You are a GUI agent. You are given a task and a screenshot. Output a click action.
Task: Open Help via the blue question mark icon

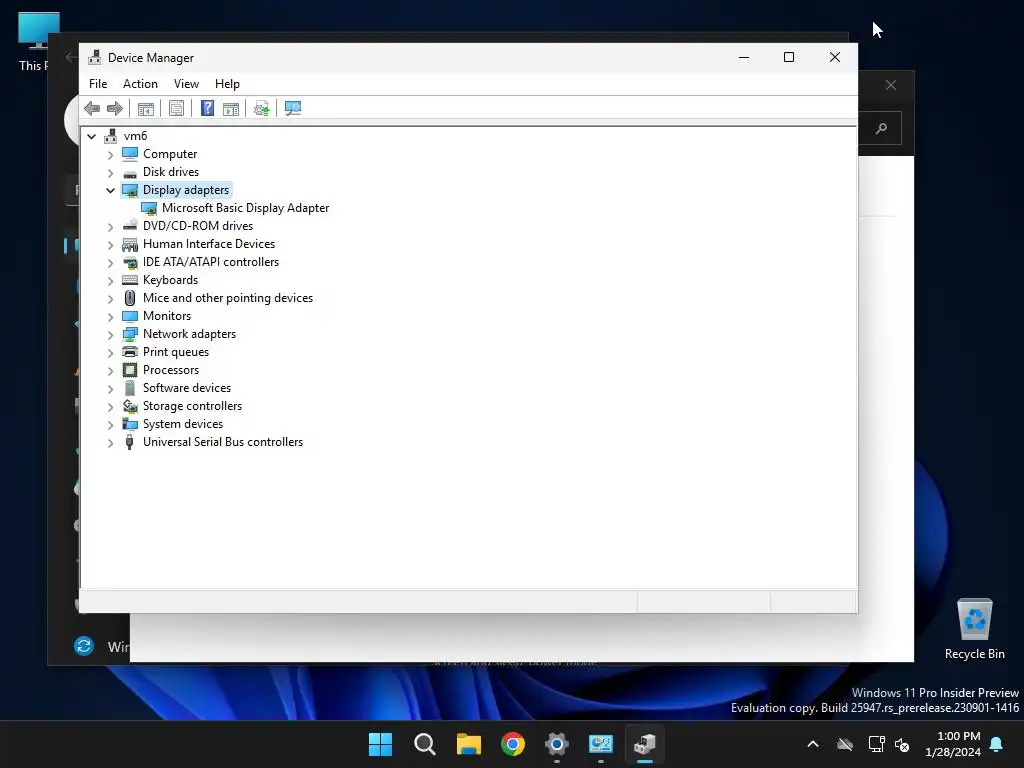tap(207, 108)
